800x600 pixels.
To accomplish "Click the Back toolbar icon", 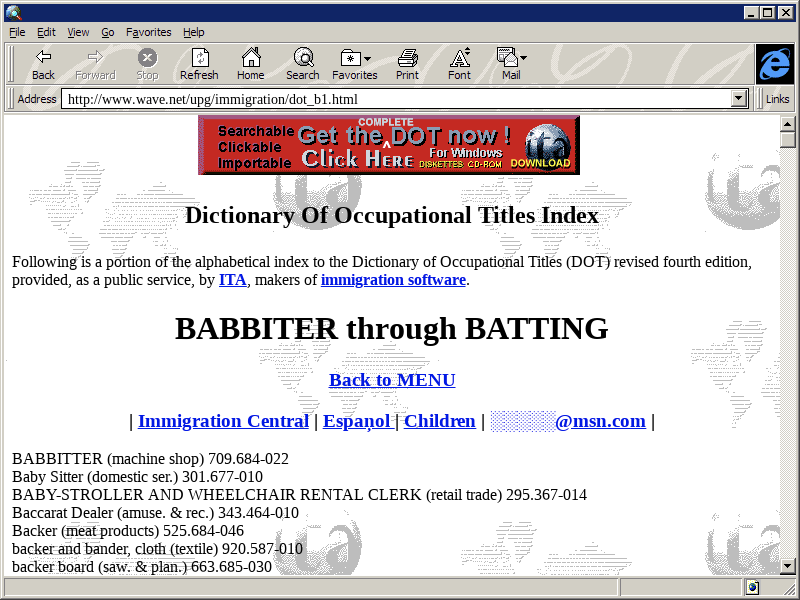I will click(x=43, y=64).
